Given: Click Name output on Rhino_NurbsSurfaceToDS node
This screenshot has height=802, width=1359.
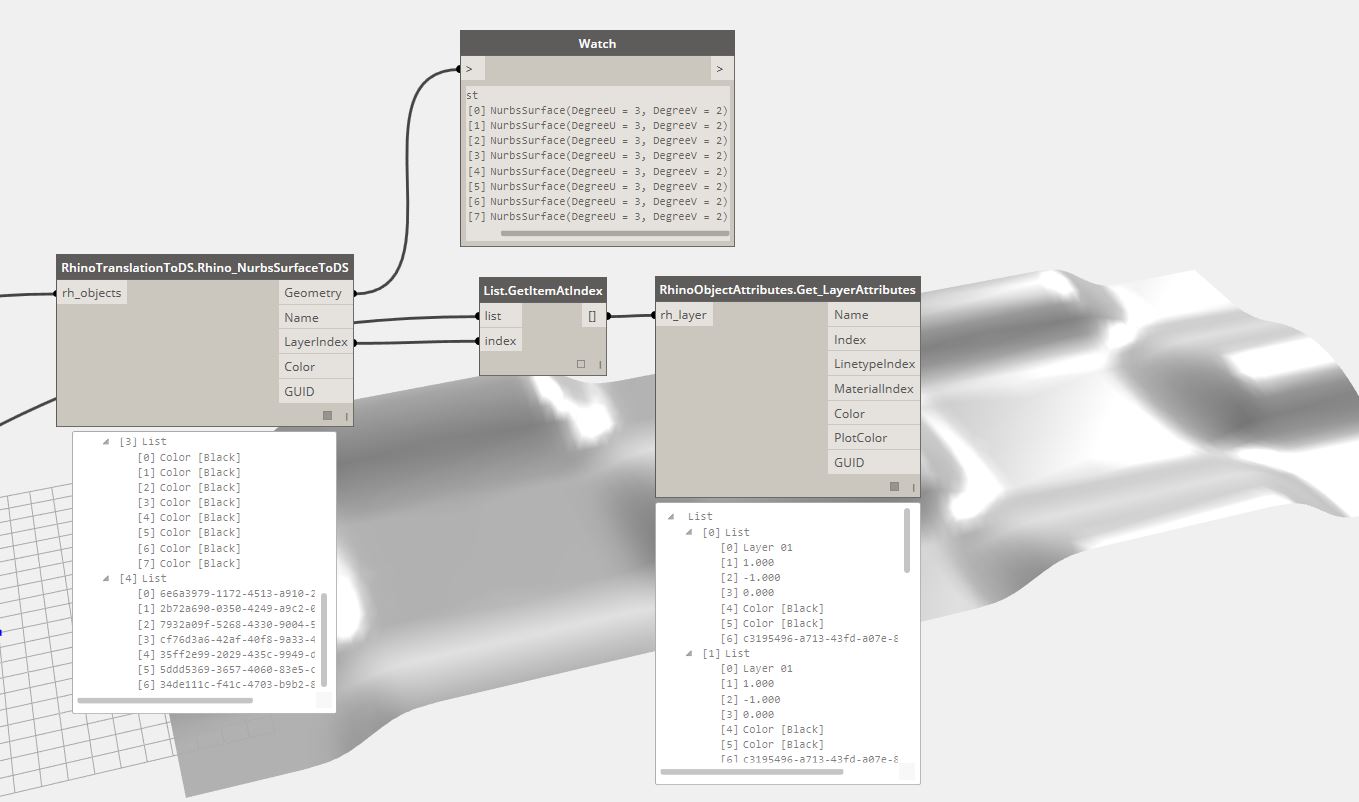Looking at the screenshot, I should (315, 317).
